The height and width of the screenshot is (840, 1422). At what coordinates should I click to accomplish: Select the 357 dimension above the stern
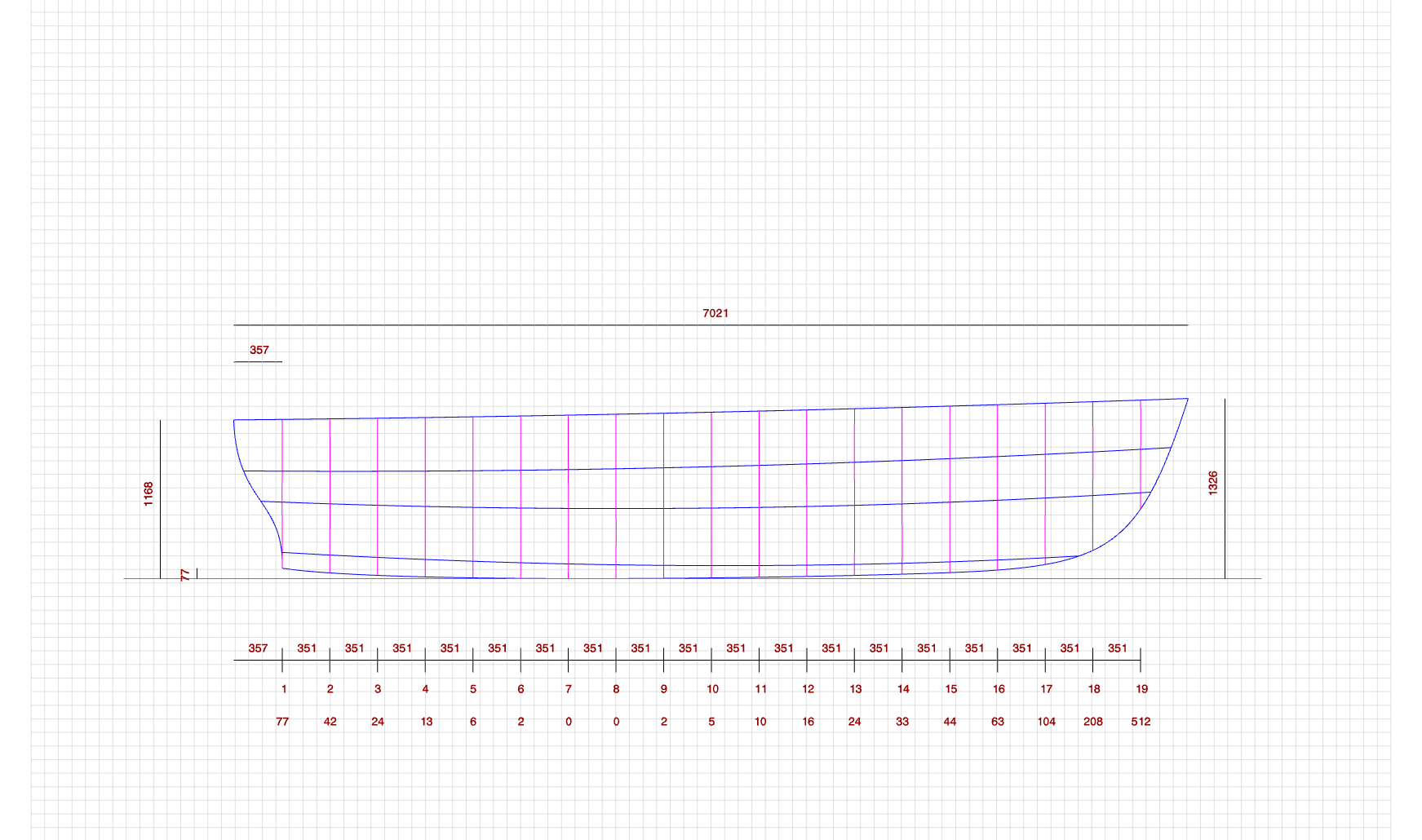pos(259,350)
